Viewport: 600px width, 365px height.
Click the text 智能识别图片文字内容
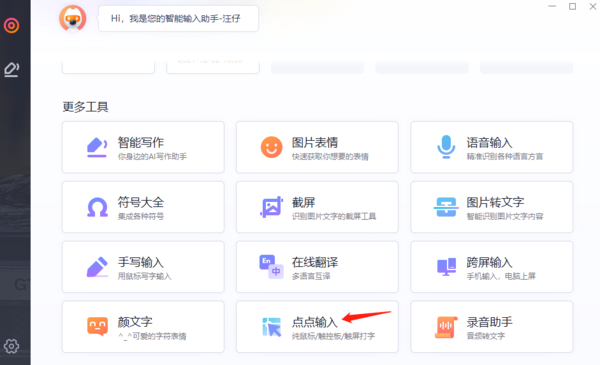504,217
